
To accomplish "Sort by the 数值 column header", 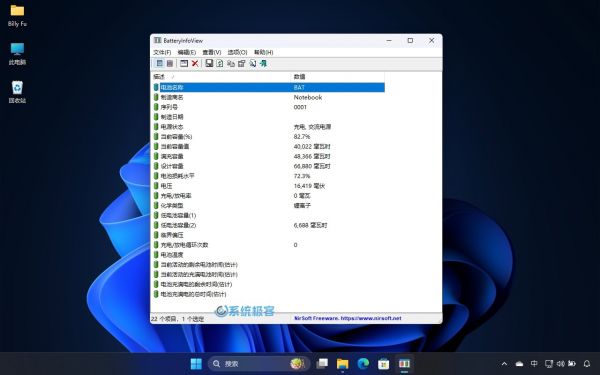I will click(338, 77).
